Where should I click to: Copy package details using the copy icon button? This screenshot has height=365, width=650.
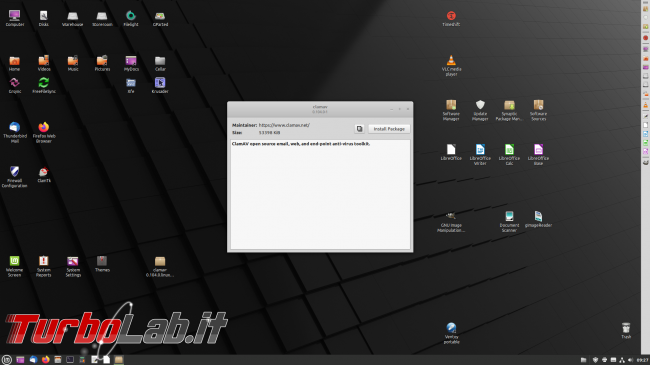point(359,129)
